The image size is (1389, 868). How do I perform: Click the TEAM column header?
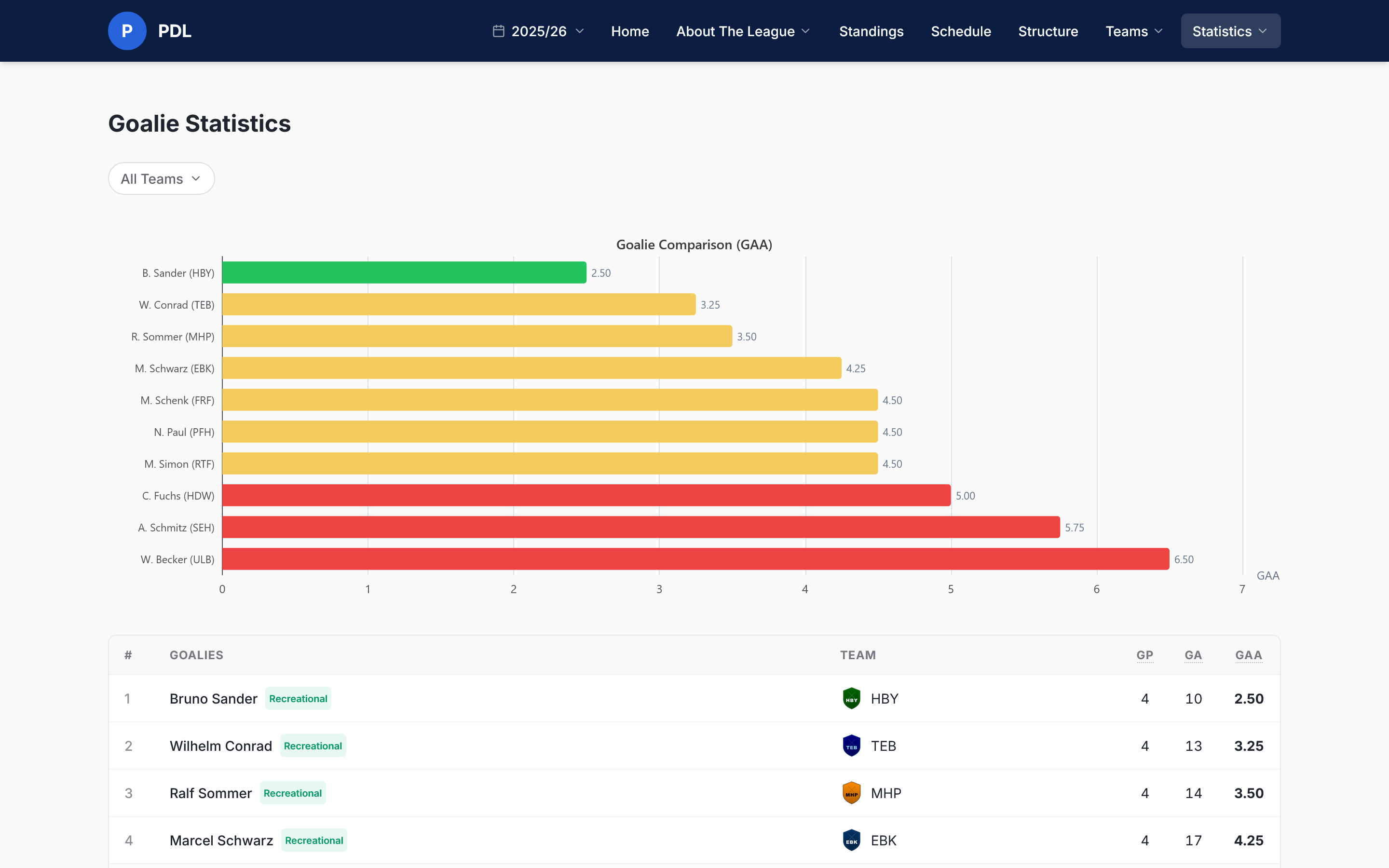858,655
